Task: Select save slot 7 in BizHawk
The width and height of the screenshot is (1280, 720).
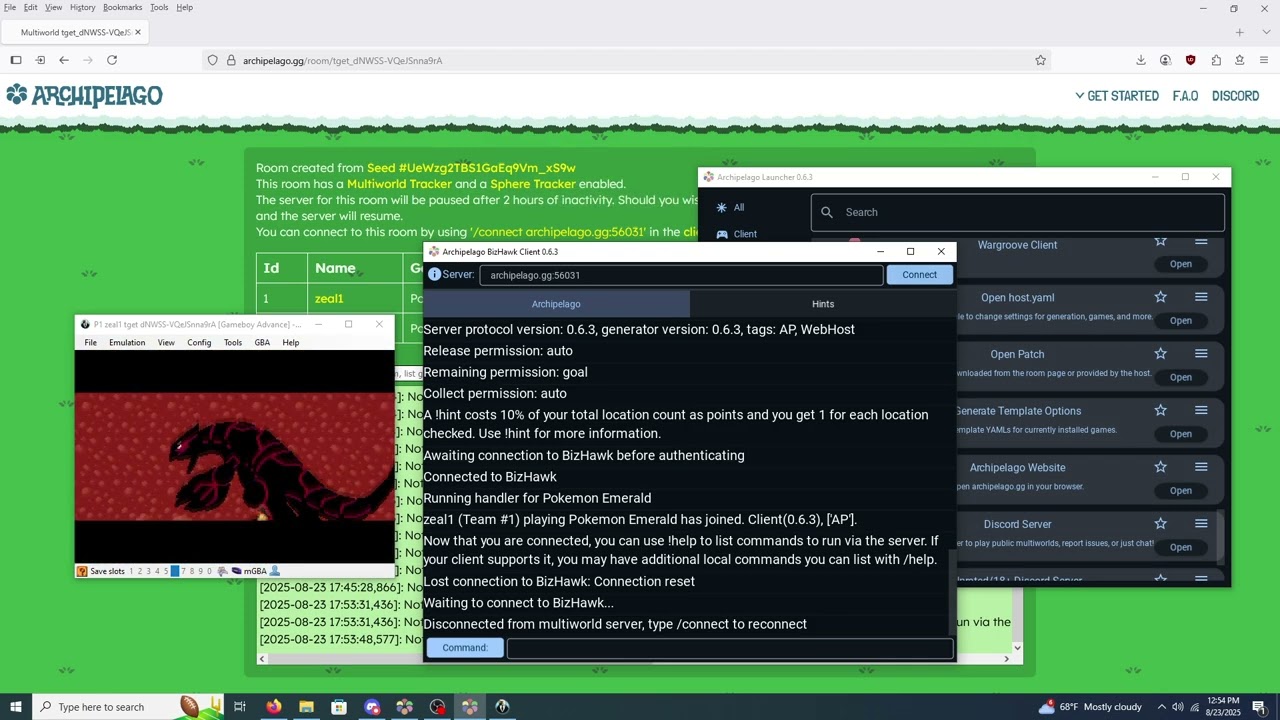Action: pos(183,571)
